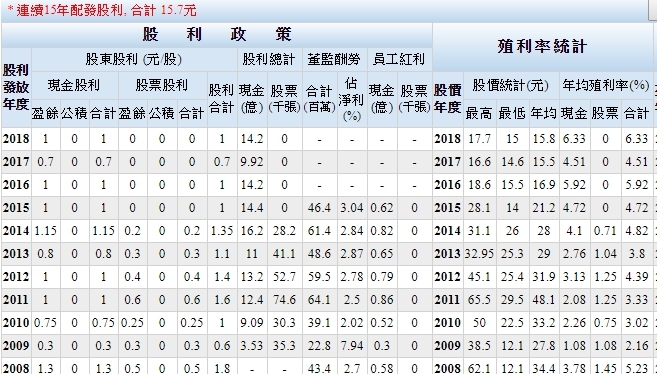Click employee bonus cash '0.79' for 2012
This screenshot has height=374, width=657.
[382, 277]
